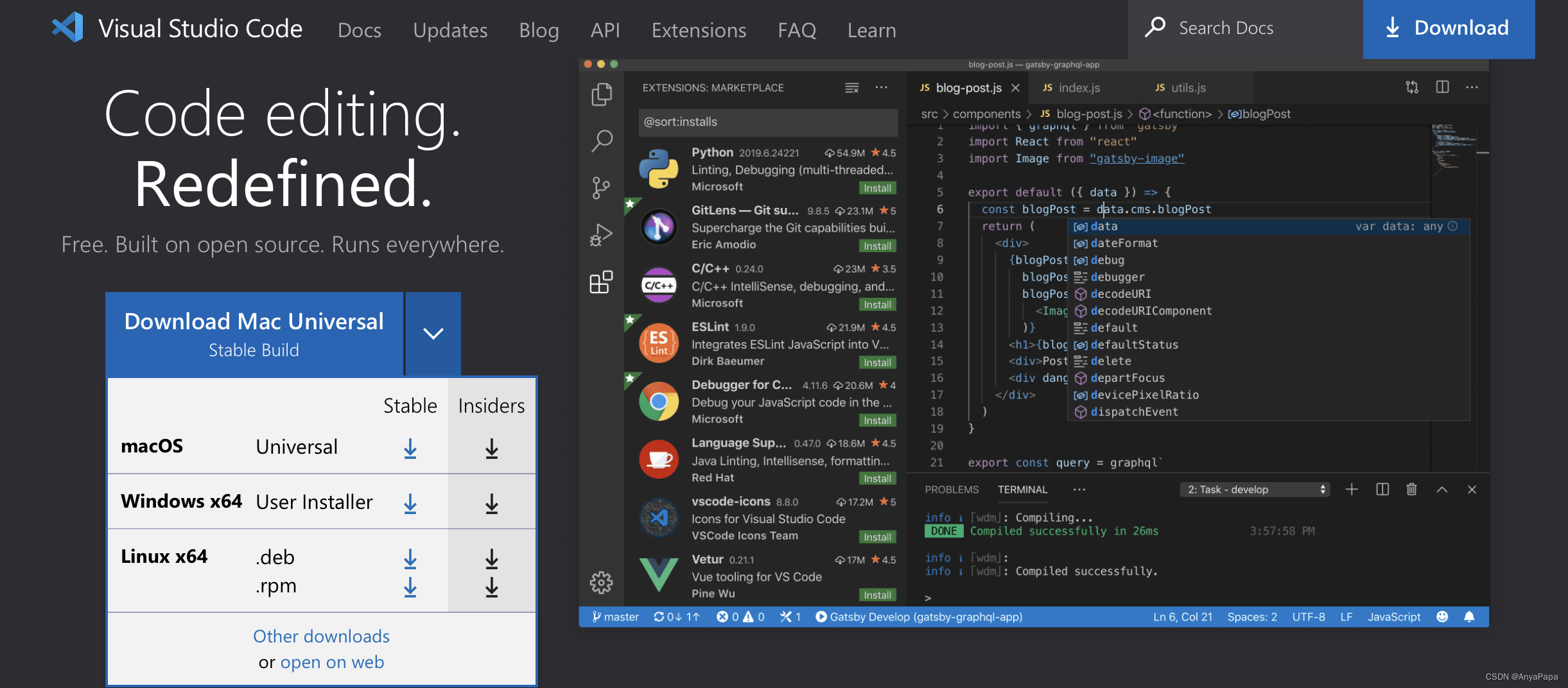Click the new terminal plus icon
The height and width of the screenshot is (688, 1568).
pyautogui.click(x=1352, y=490)
